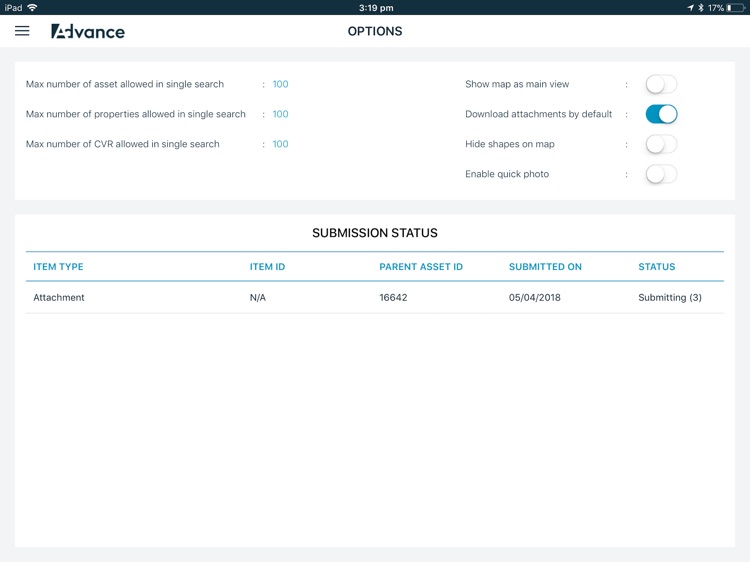Sort by STATUS column header
Viewport: 750px width, 562px height.
[657, 267]
